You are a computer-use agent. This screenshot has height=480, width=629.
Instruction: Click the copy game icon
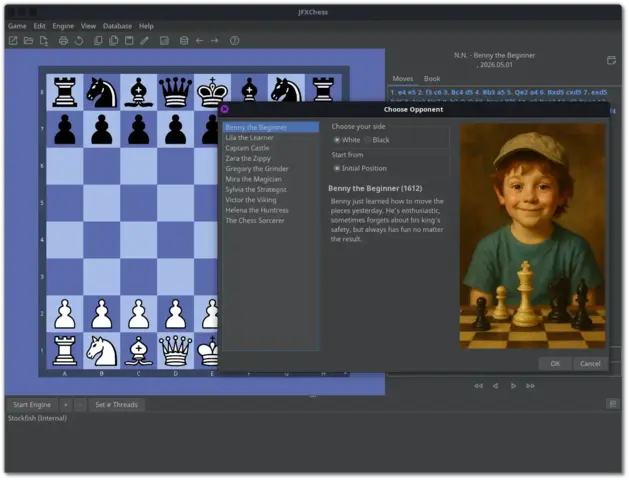(98, 41)
